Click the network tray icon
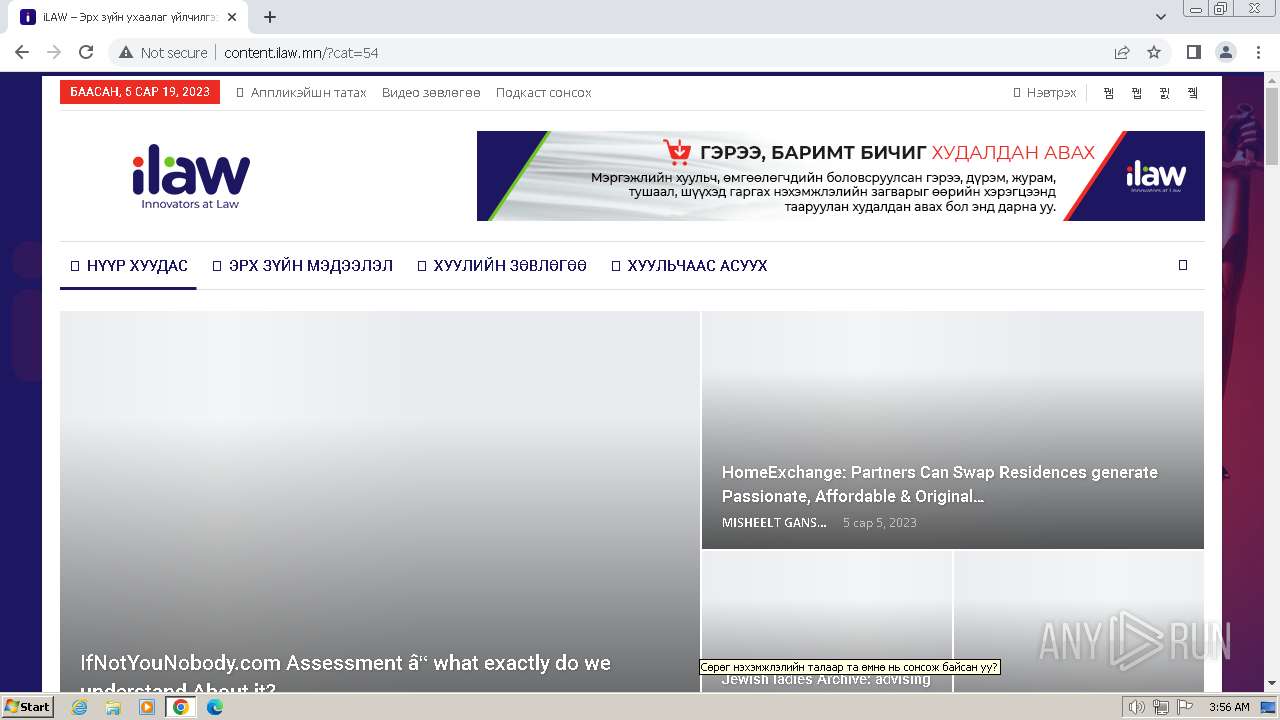This screenshot has height=720, width=1280. coord(1160,707)
